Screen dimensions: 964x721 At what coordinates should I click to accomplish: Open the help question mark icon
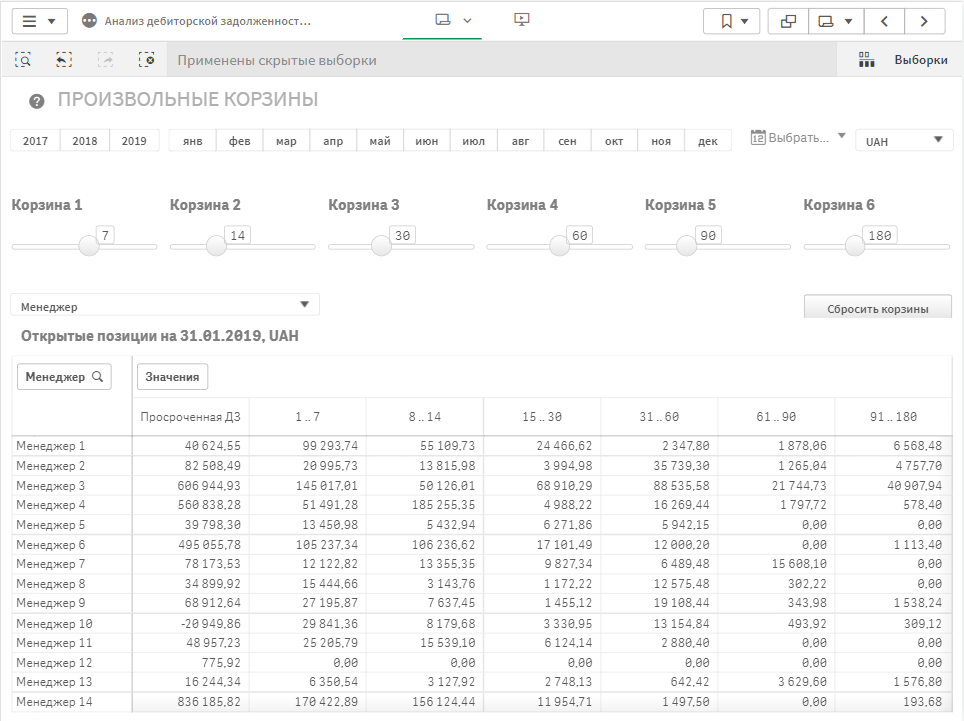point(37,101)
